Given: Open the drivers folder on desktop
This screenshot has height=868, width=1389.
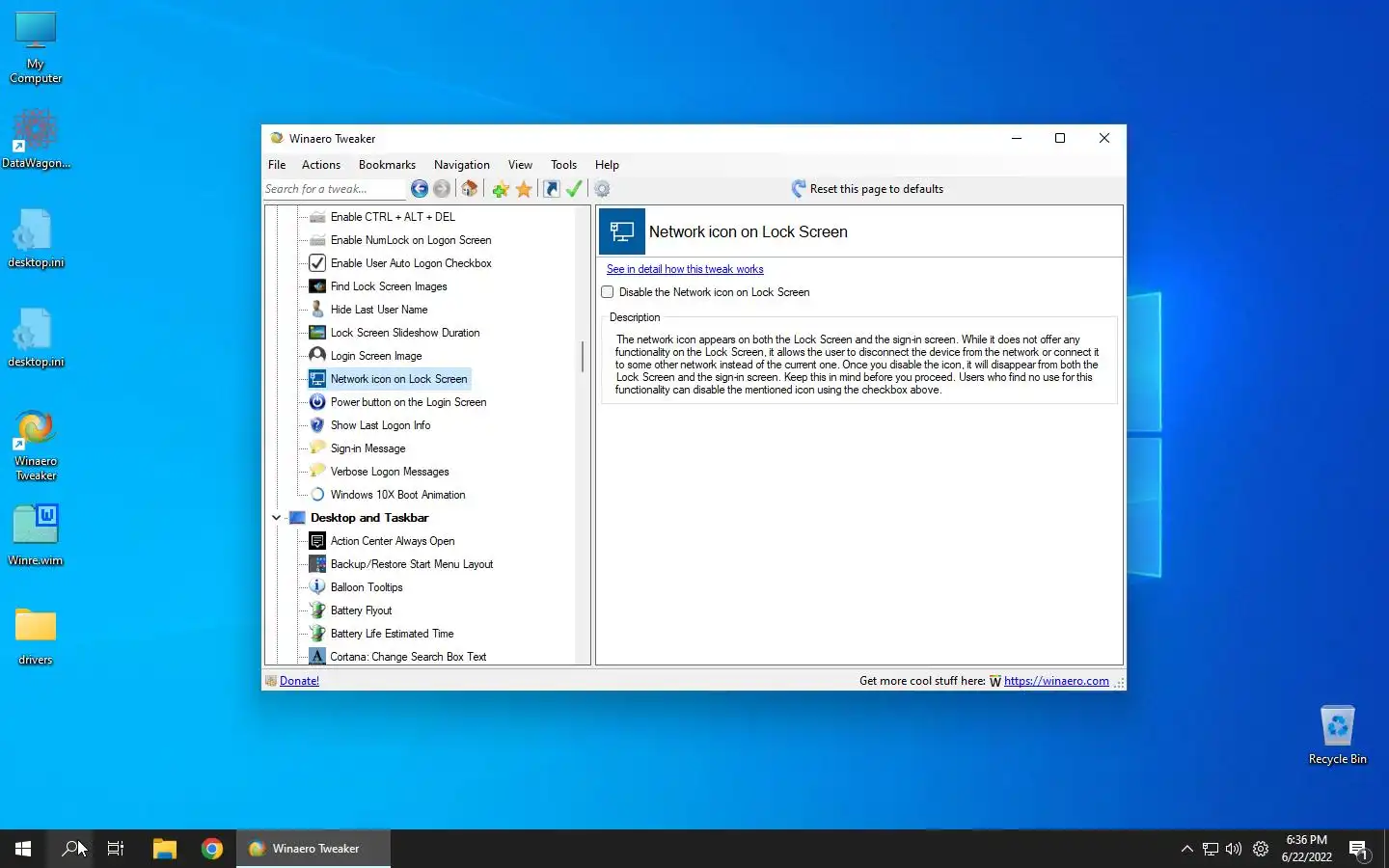Looking at the screenshot, I should [x=36, y=637].
